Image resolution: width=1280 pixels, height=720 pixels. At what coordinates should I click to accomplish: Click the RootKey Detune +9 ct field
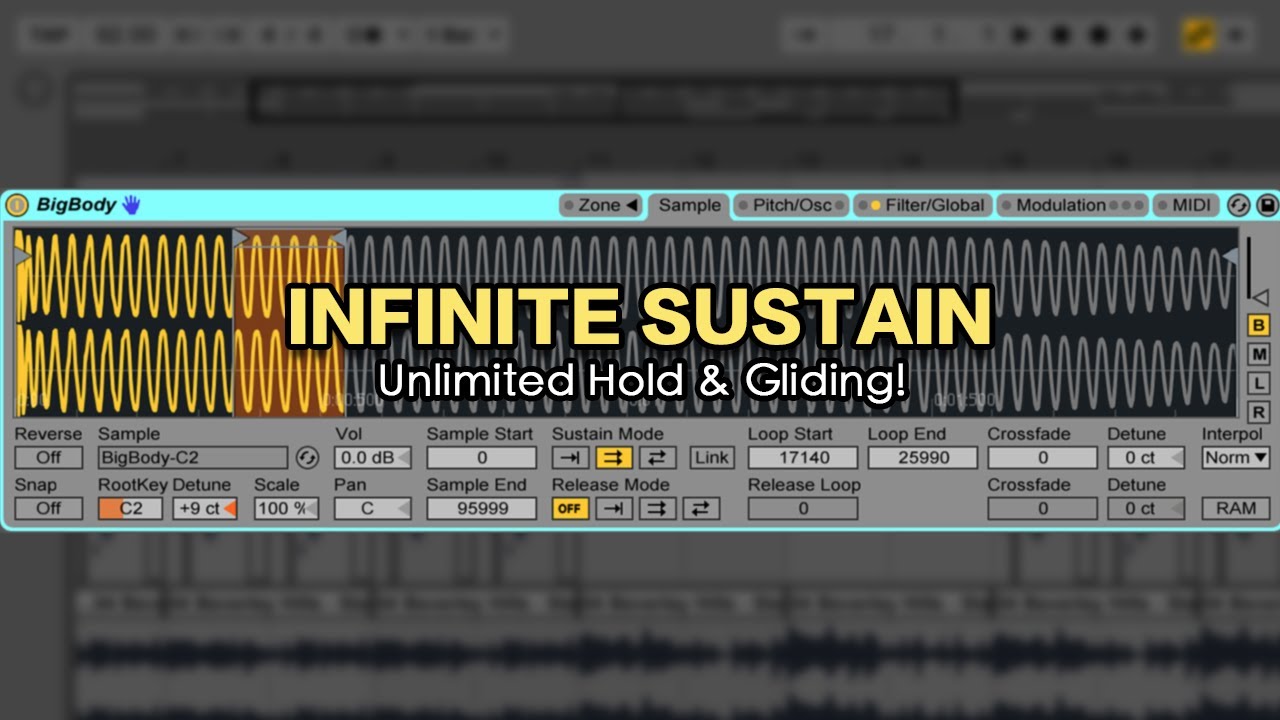point(204,508)
